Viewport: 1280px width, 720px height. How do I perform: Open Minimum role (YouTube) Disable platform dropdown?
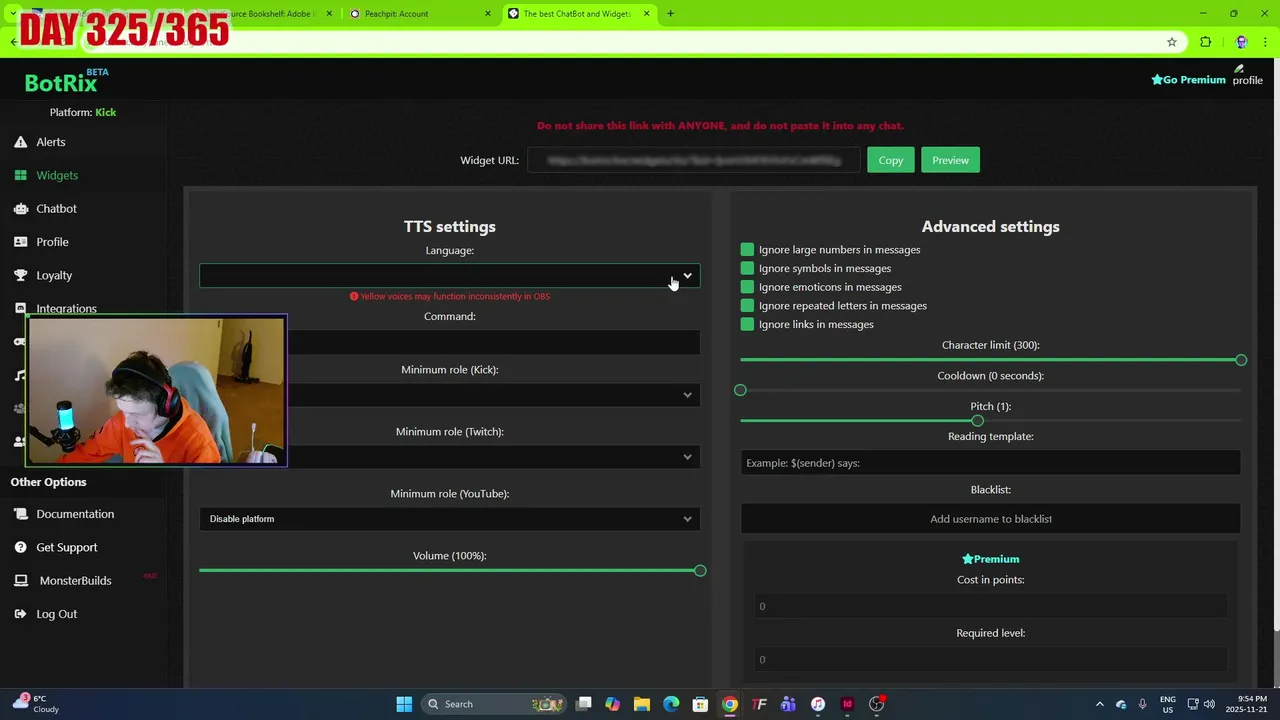pos(450,519)
